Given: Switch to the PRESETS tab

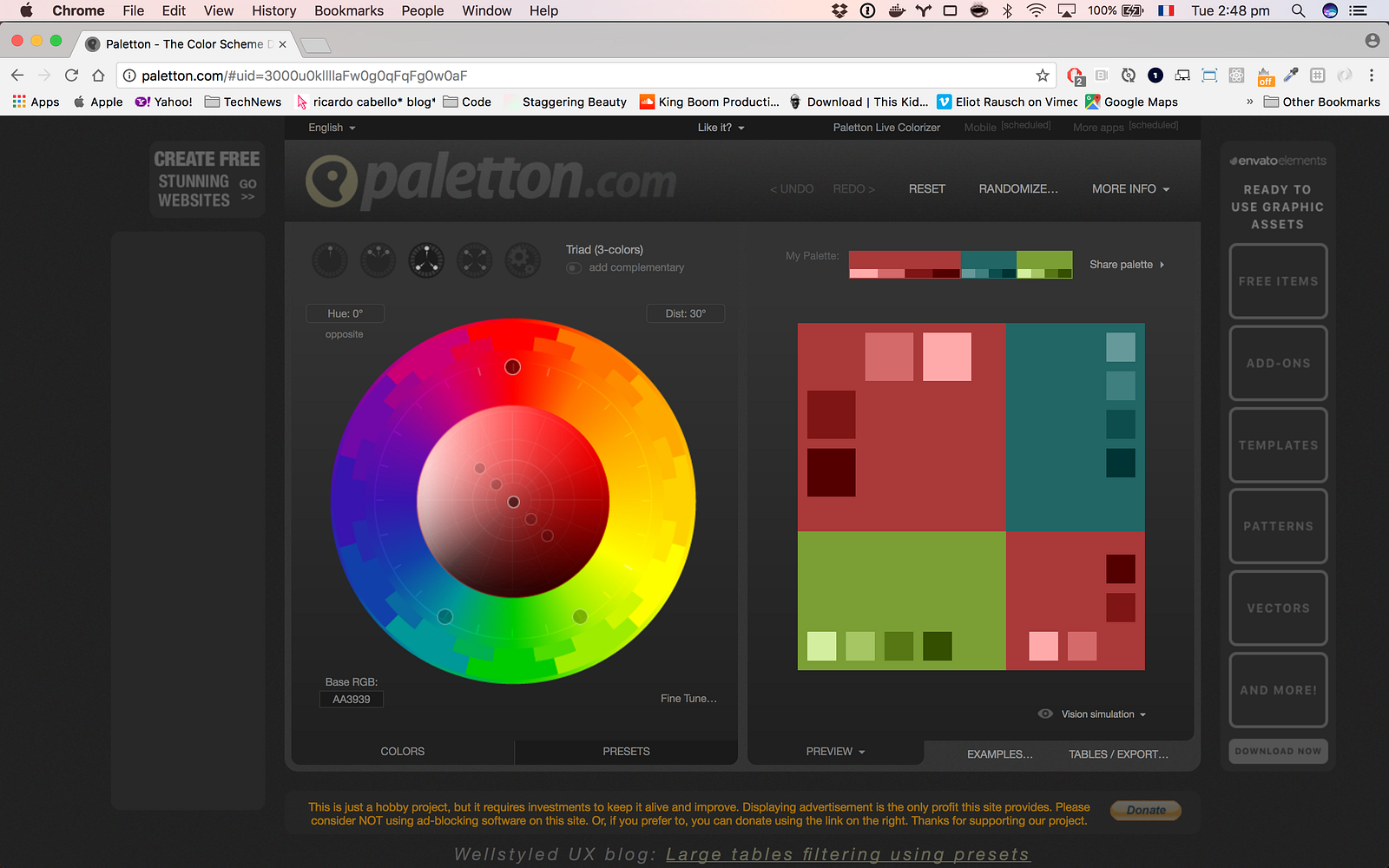Looking at the screenshot, I should pos(626,752).
